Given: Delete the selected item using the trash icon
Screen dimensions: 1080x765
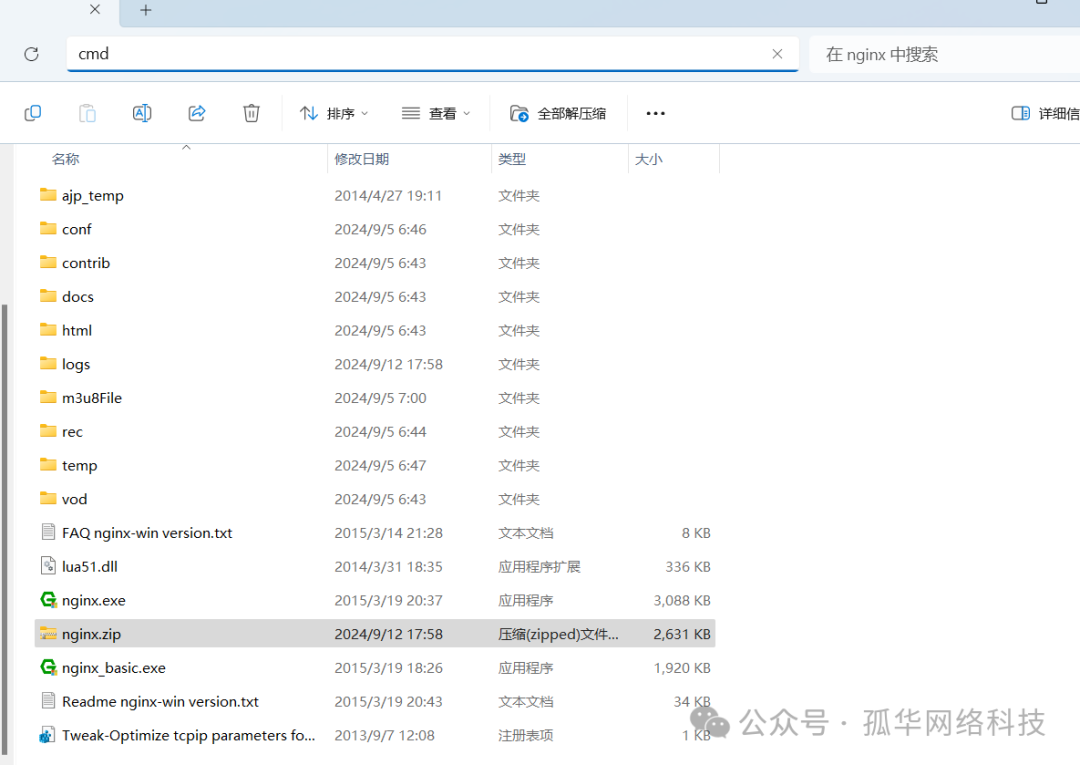Looking at the screenshot, I should coord(251,113).
